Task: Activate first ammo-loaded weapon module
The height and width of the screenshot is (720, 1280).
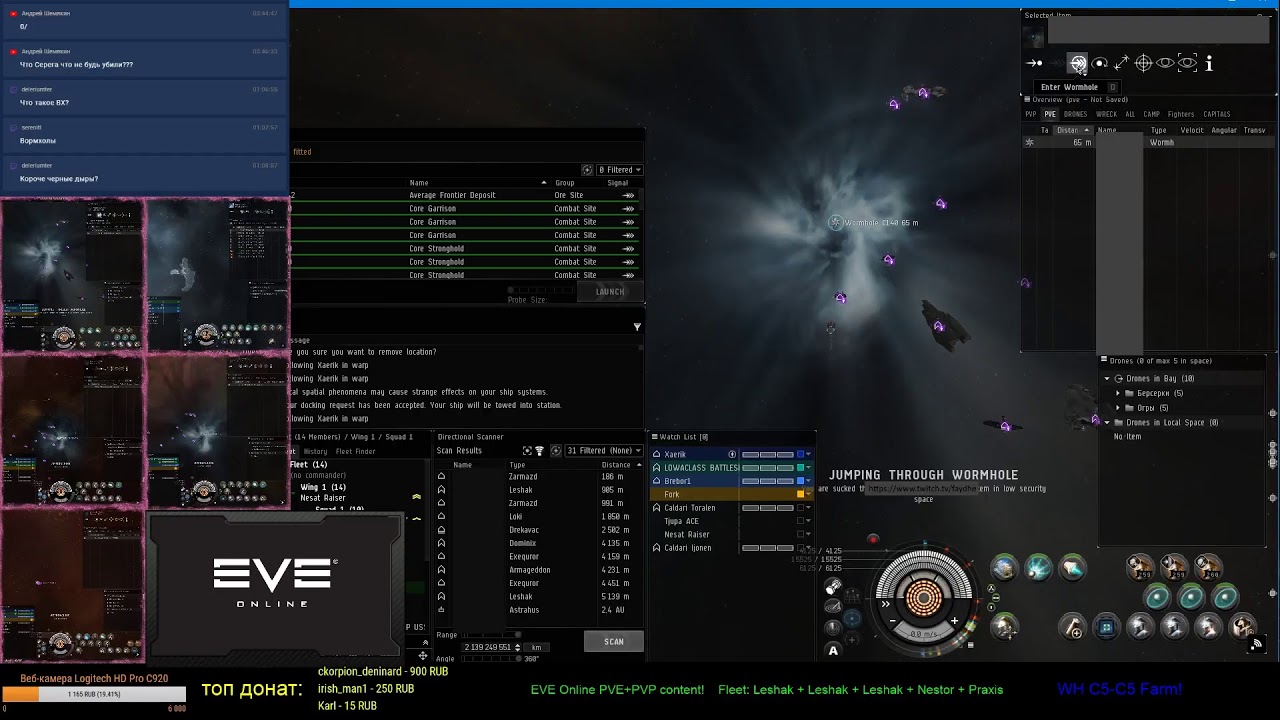Action: 1140,568
